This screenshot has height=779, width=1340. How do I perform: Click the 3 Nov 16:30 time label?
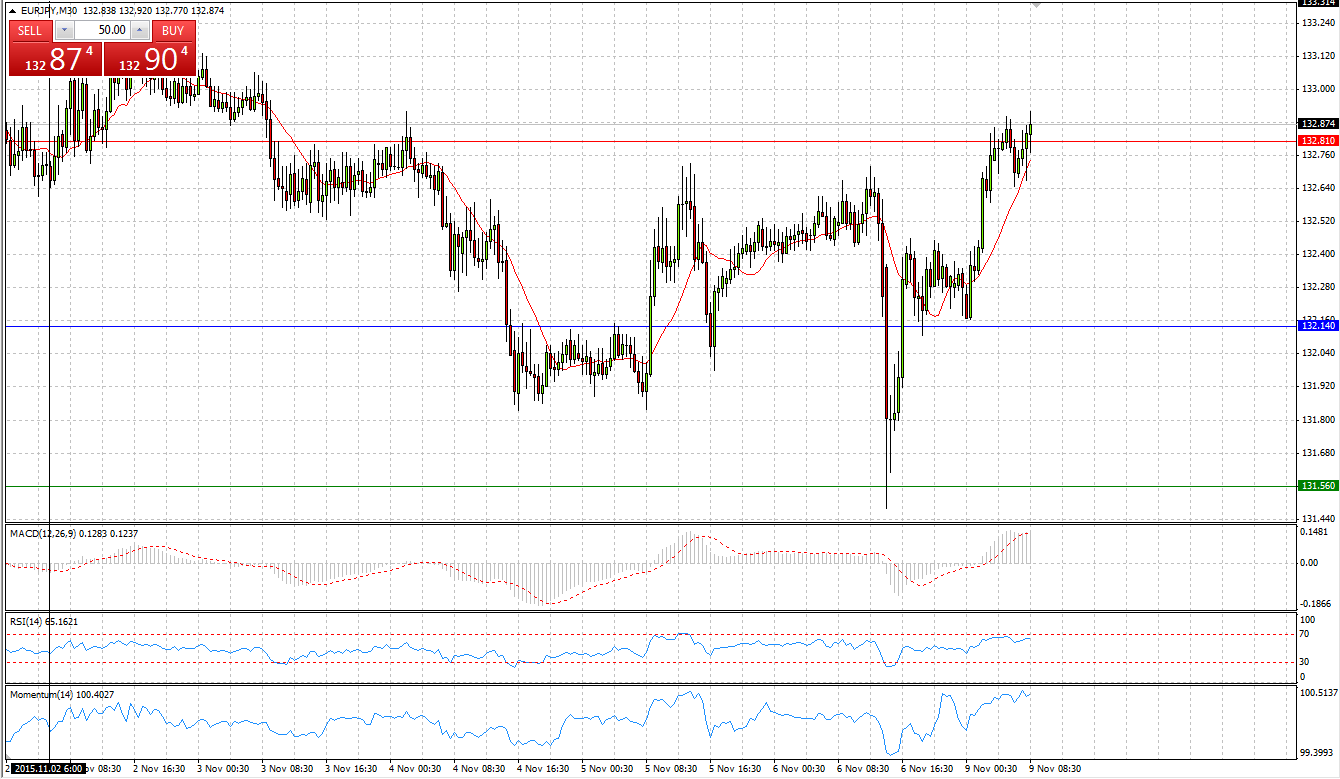click(351, 770)
